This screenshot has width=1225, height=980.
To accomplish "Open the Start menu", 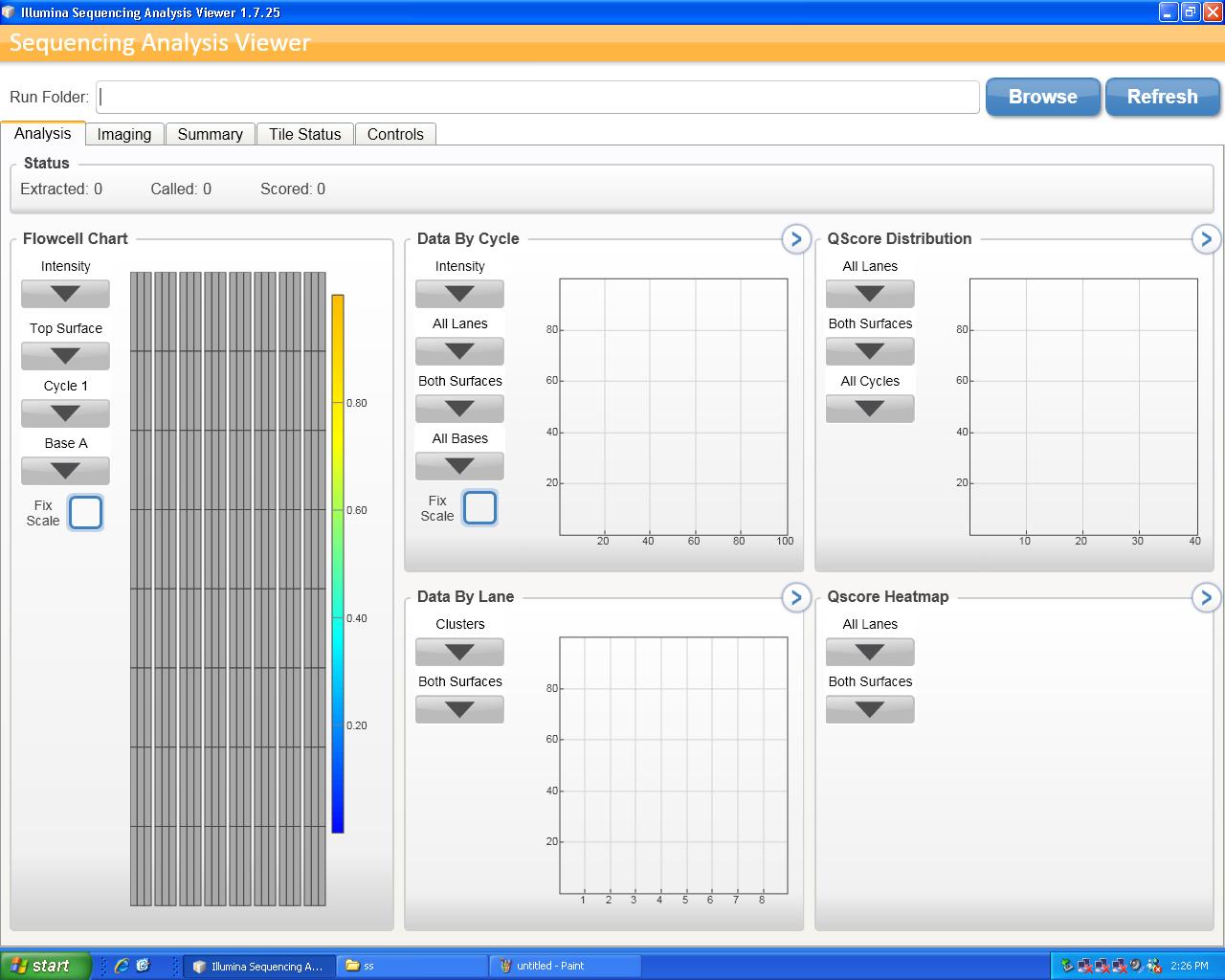I will [46, 966].
